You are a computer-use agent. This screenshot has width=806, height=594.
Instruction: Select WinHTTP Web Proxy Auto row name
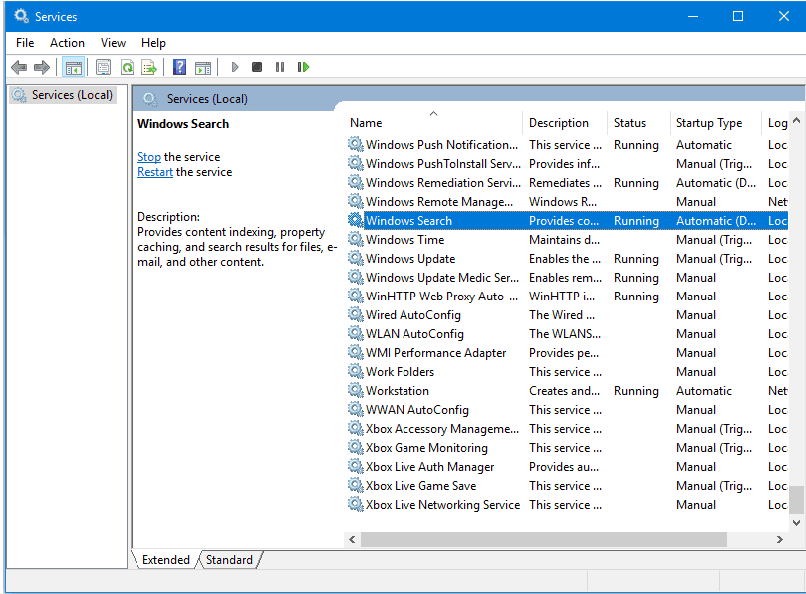coord(442,296)
